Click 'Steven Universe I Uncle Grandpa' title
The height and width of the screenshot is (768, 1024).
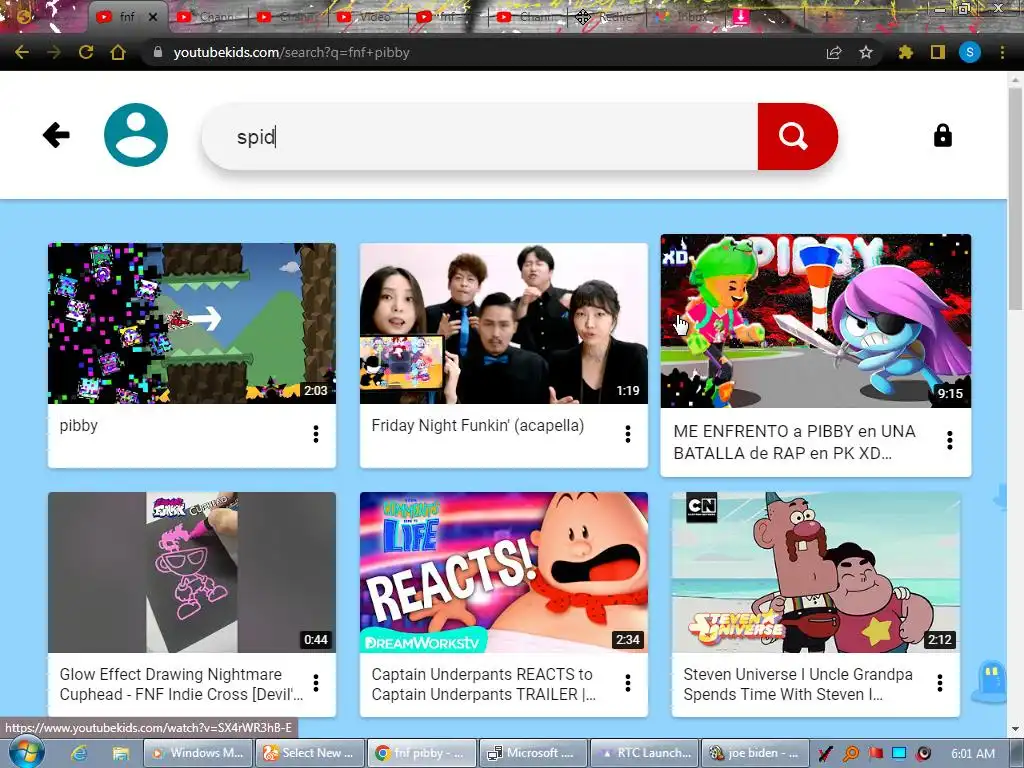tap(797, 684)
